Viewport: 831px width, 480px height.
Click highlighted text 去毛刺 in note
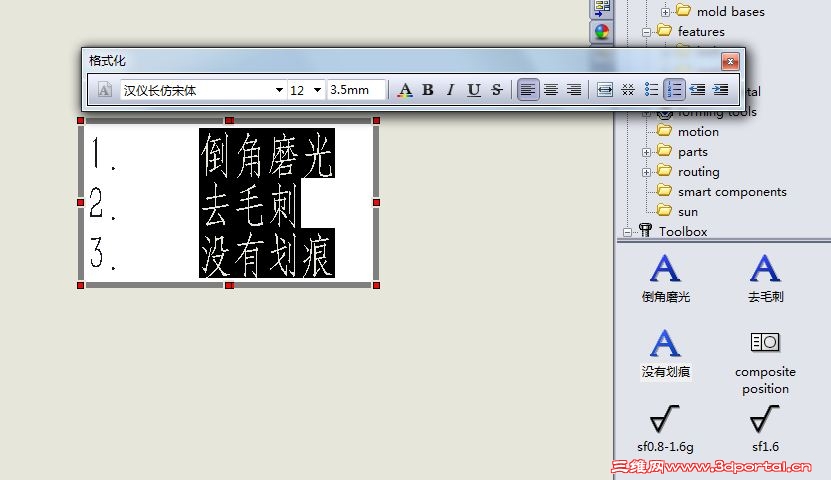click(x=250, y=203)
